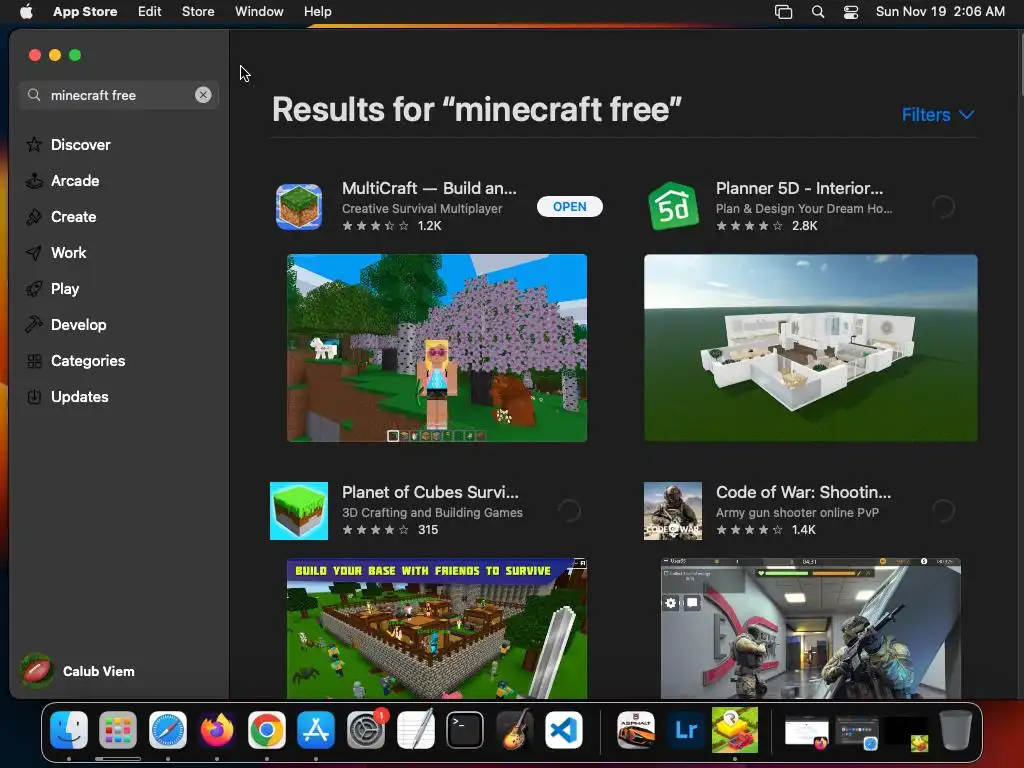
Task: Launch Google Chrome from the Dock
Action: point(266,730)
